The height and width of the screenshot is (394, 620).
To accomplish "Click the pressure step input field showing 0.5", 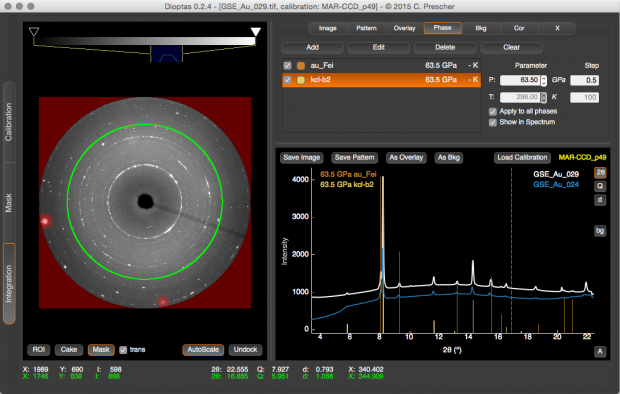I will 584,80.
